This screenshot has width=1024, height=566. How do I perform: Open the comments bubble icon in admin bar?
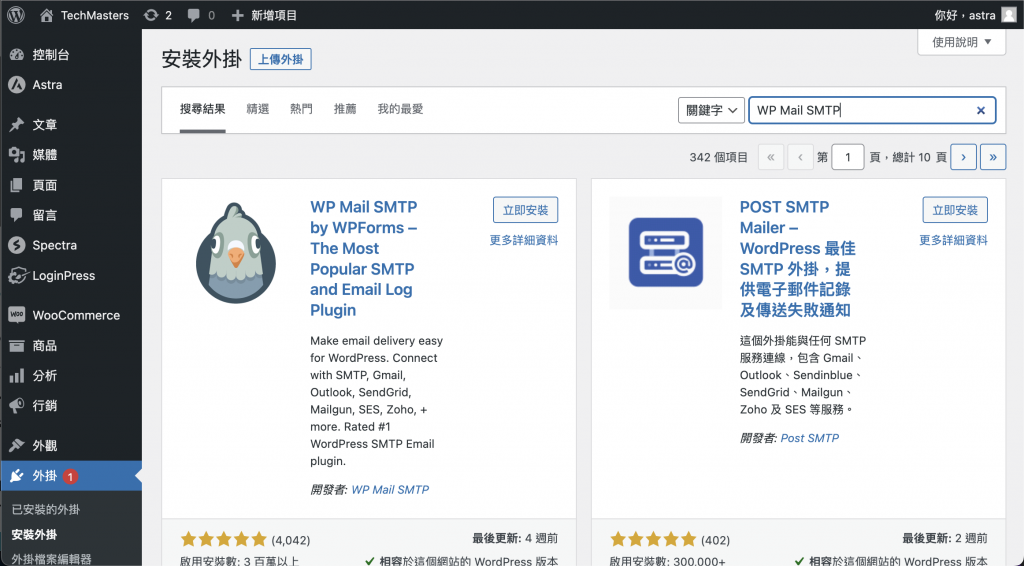point(193,15)
